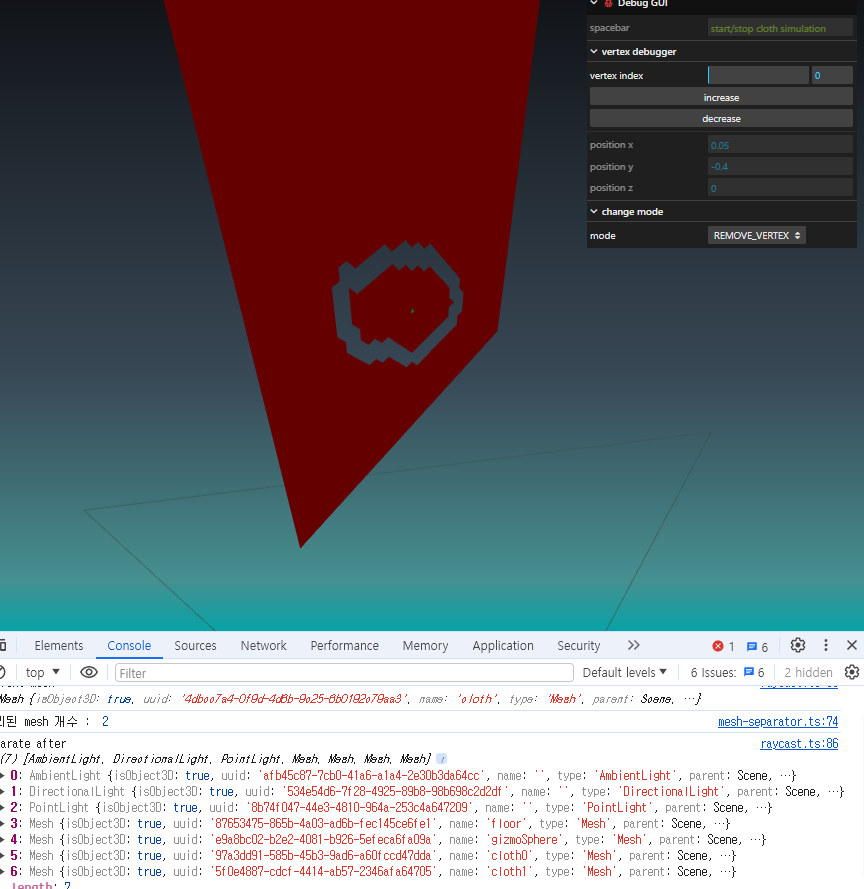Click the Debug GUI bug icon
Viewport: 864px width, 889px height.
608,3
